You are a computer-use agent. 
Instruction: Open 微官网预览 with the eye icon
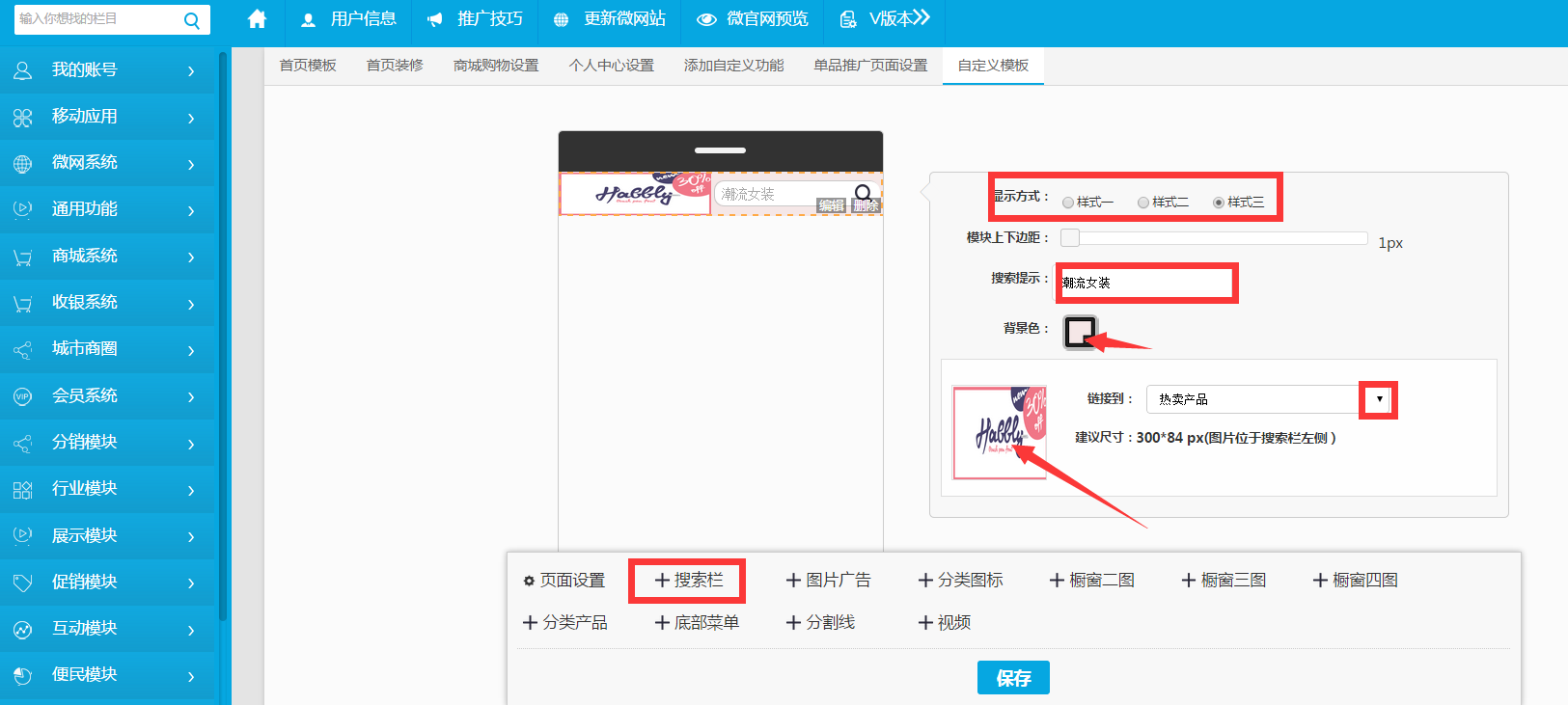click(x=753, y=19)
